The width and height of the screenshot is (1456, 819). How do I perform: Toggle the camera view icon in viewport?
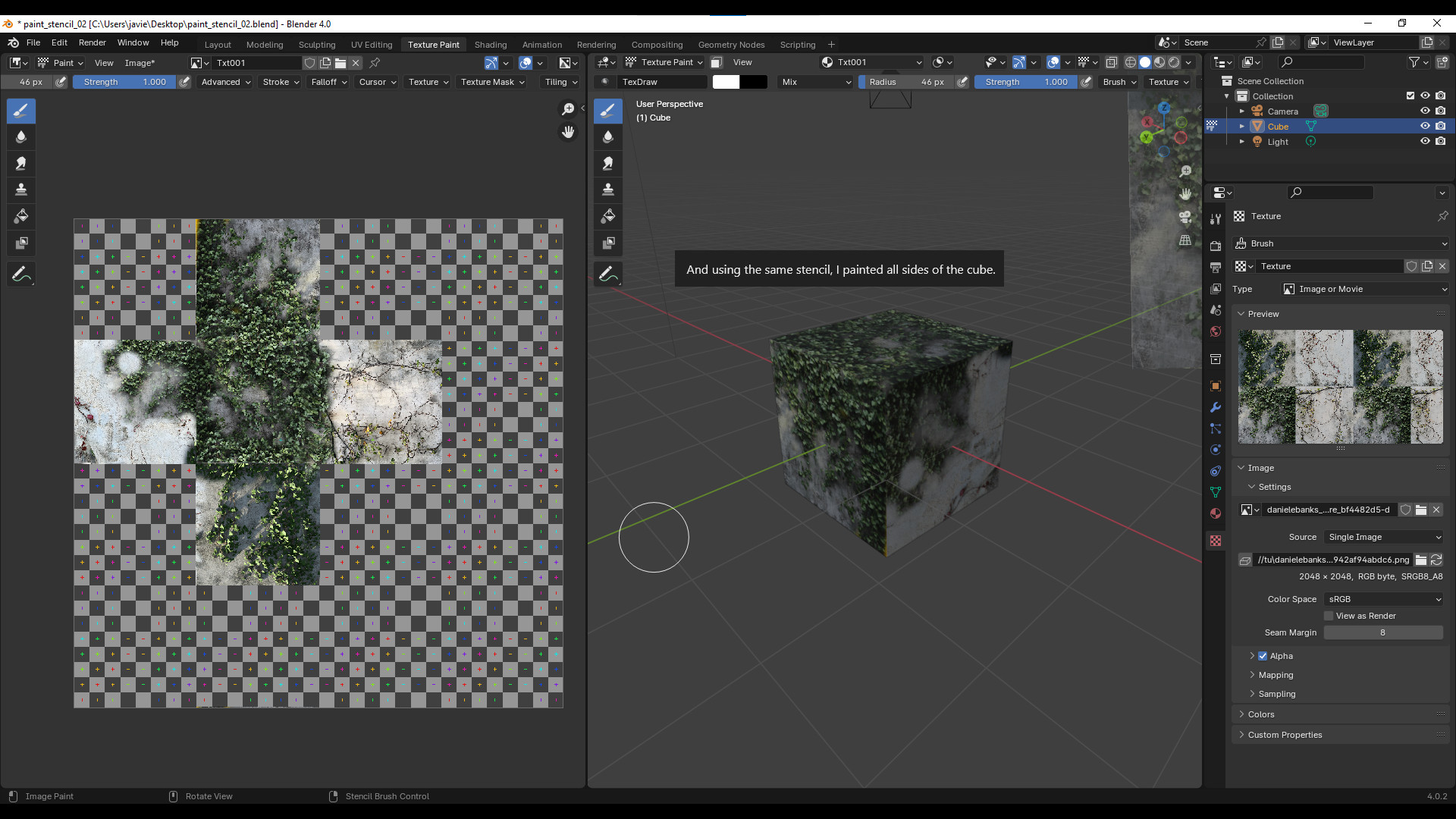click(x=1185, y=218)
